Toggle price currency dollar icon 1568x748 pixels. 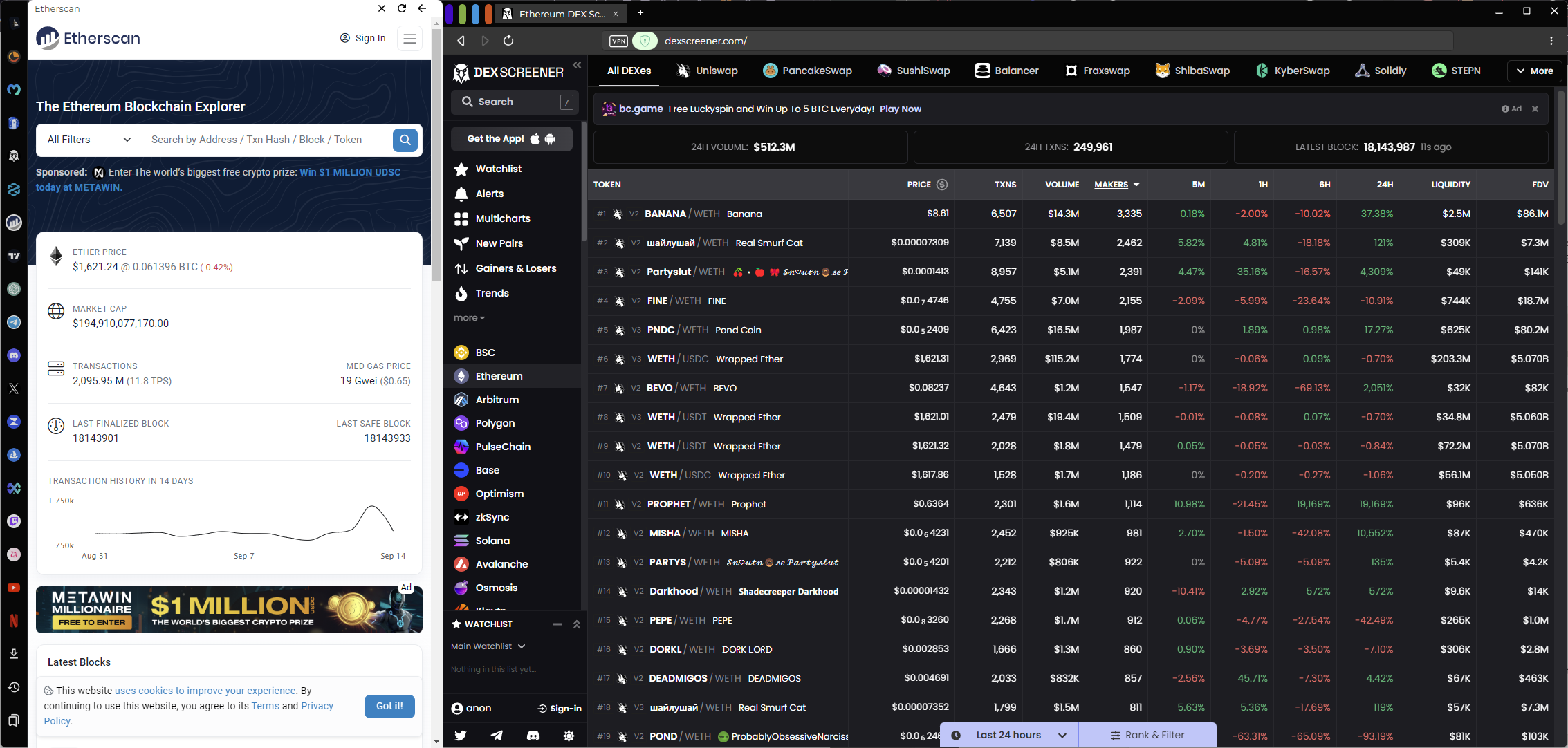point(941,185)
